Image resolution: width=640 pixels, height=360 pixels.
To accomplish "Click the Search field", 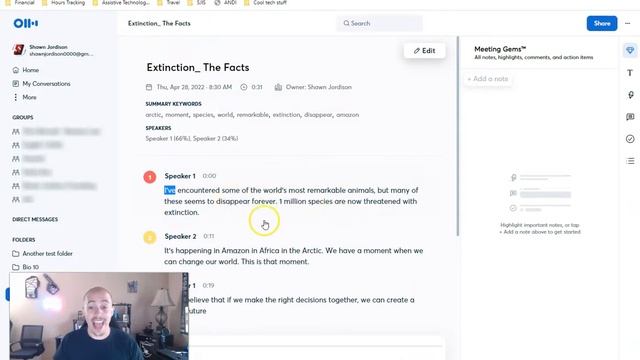I will click(x=380, y=23).
